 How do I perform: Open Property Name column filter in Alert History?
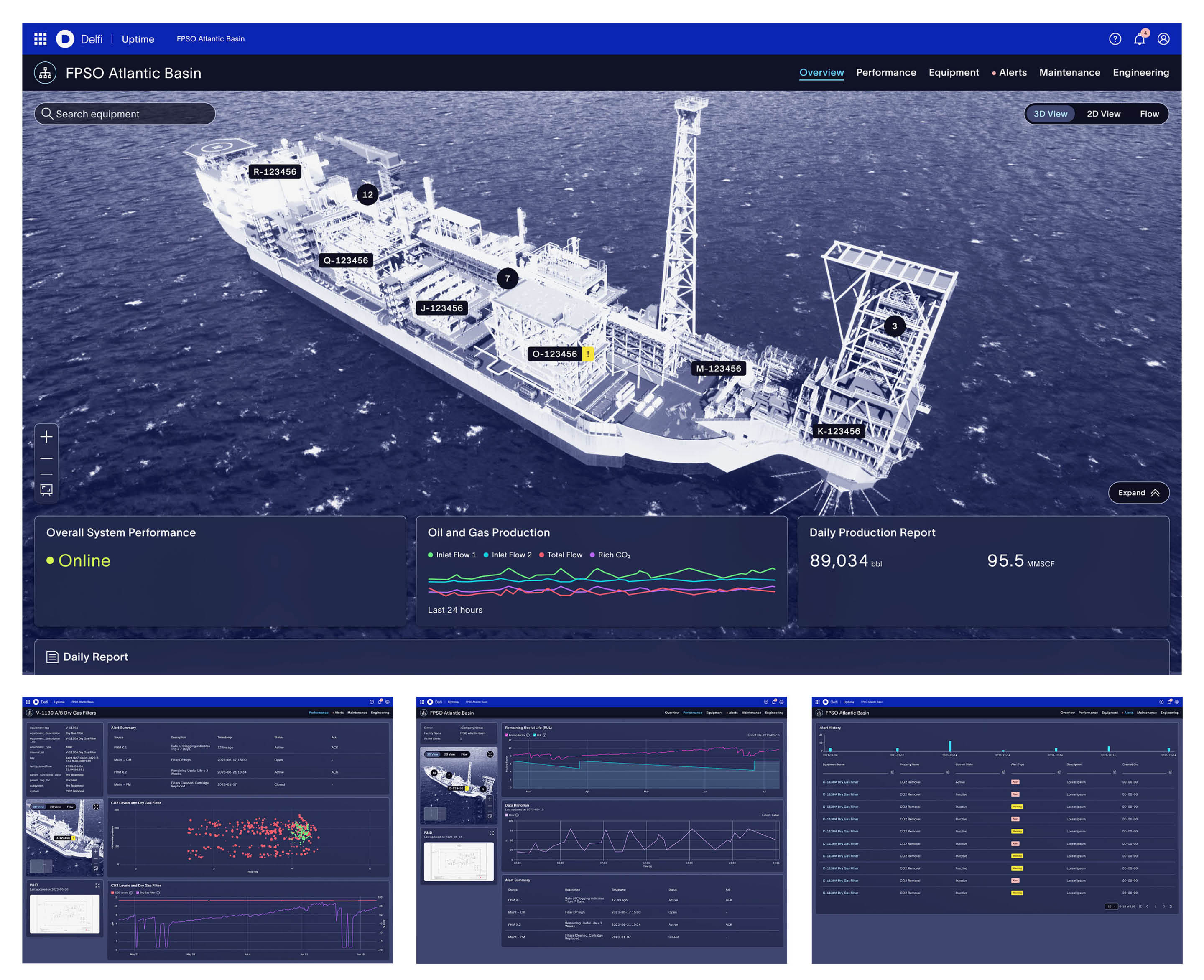[948, 772]
